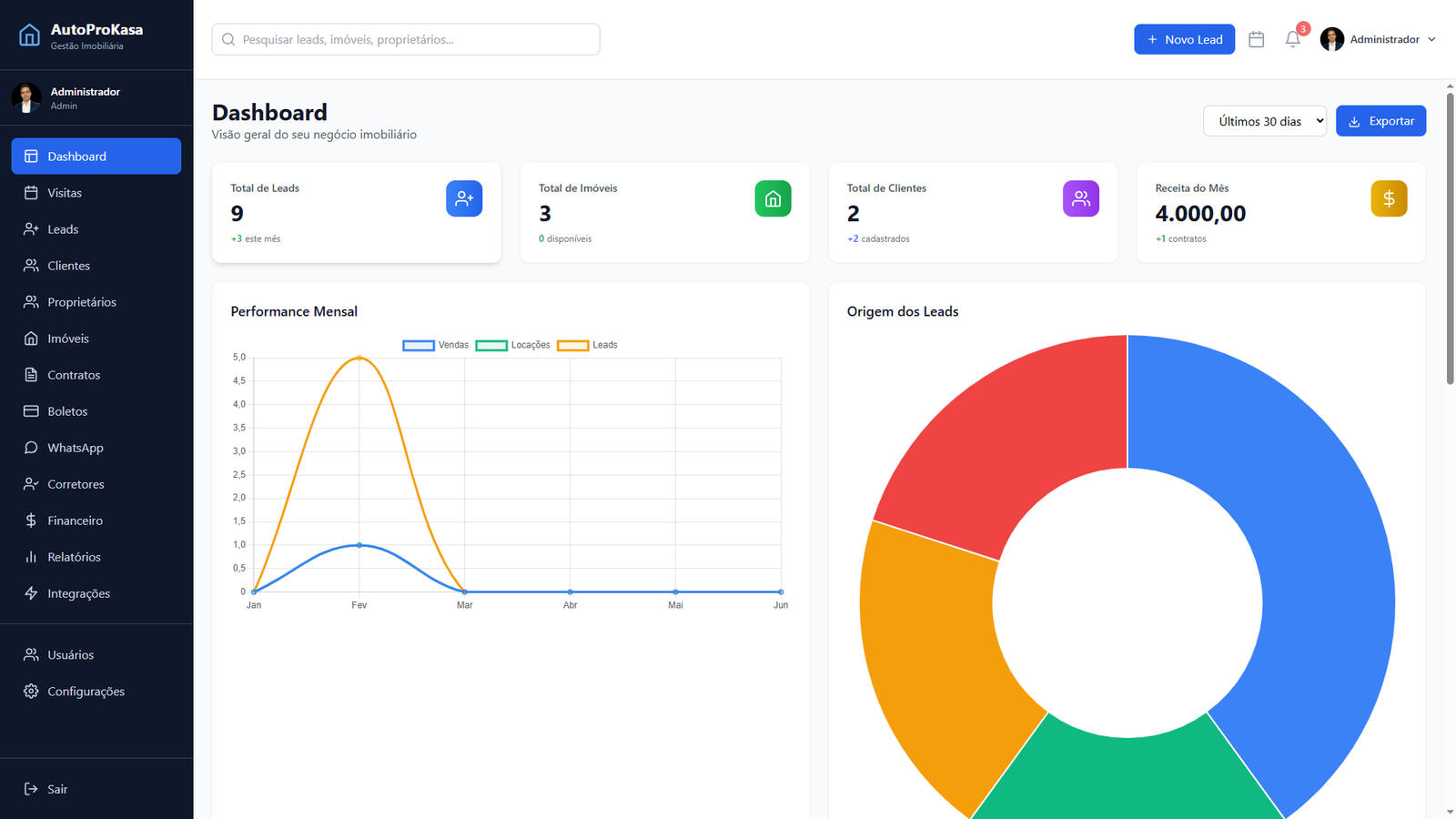Open the Últimos 30 dias dropdown

point(1264,121)
